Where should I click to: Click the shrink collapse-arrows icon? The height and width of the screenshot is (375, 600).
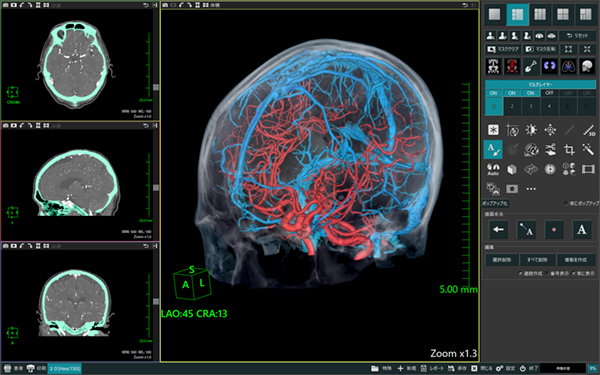[587, 49]
